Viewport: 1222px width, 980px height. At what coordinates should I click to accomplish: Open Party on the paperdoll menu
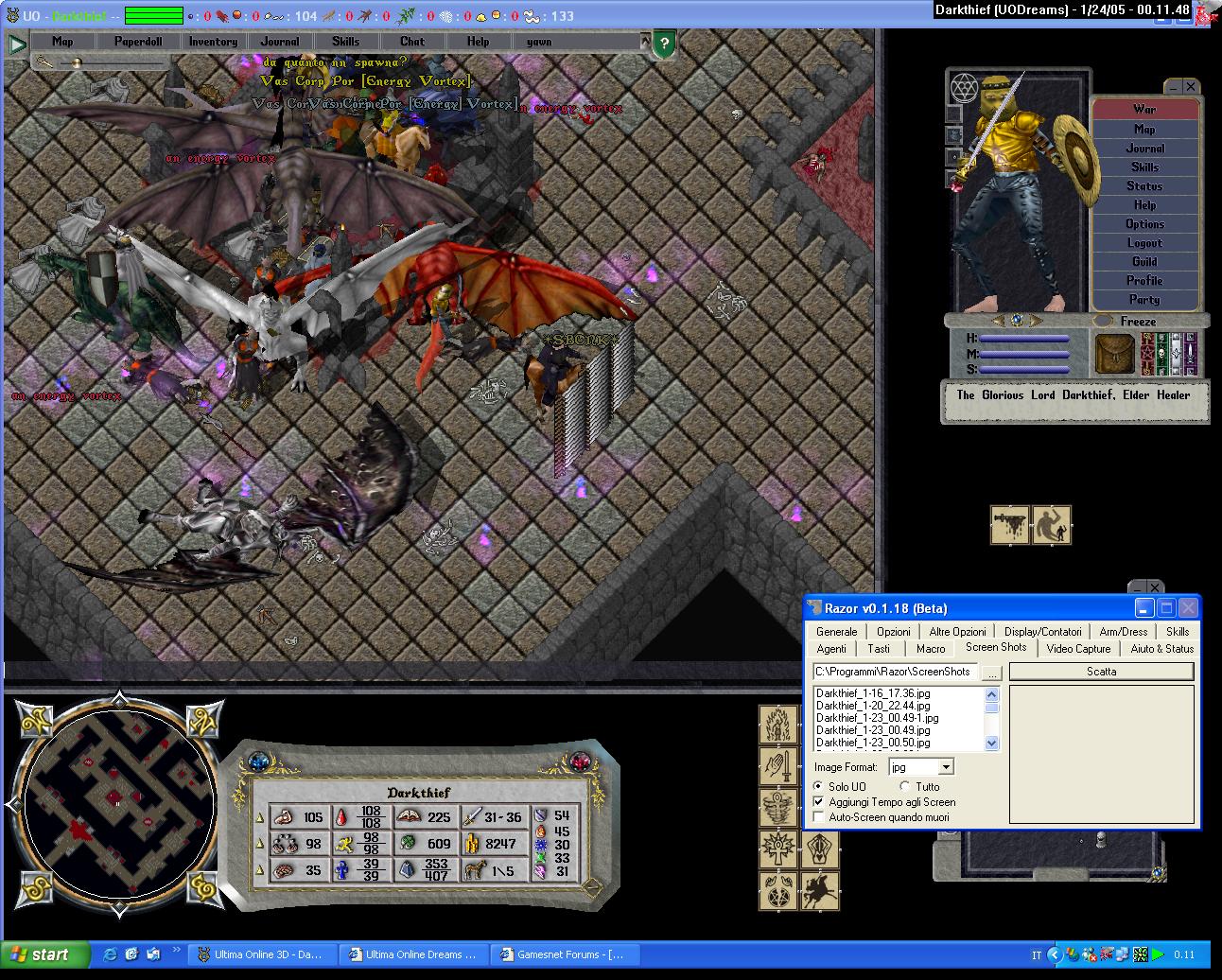(x=1144, y=300)
